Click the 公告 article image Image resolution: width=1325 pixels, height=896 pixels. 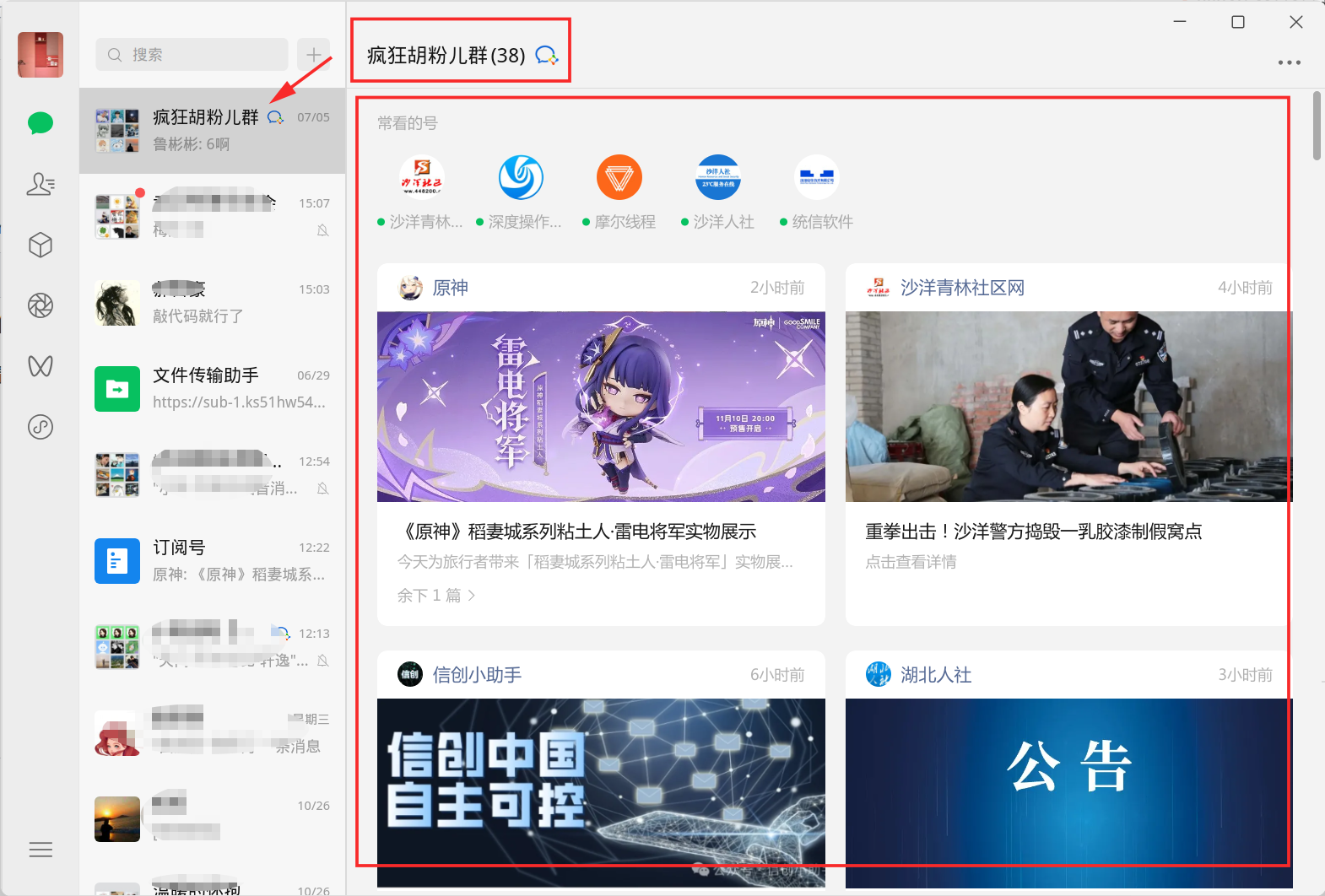[x=1068, y=792]
